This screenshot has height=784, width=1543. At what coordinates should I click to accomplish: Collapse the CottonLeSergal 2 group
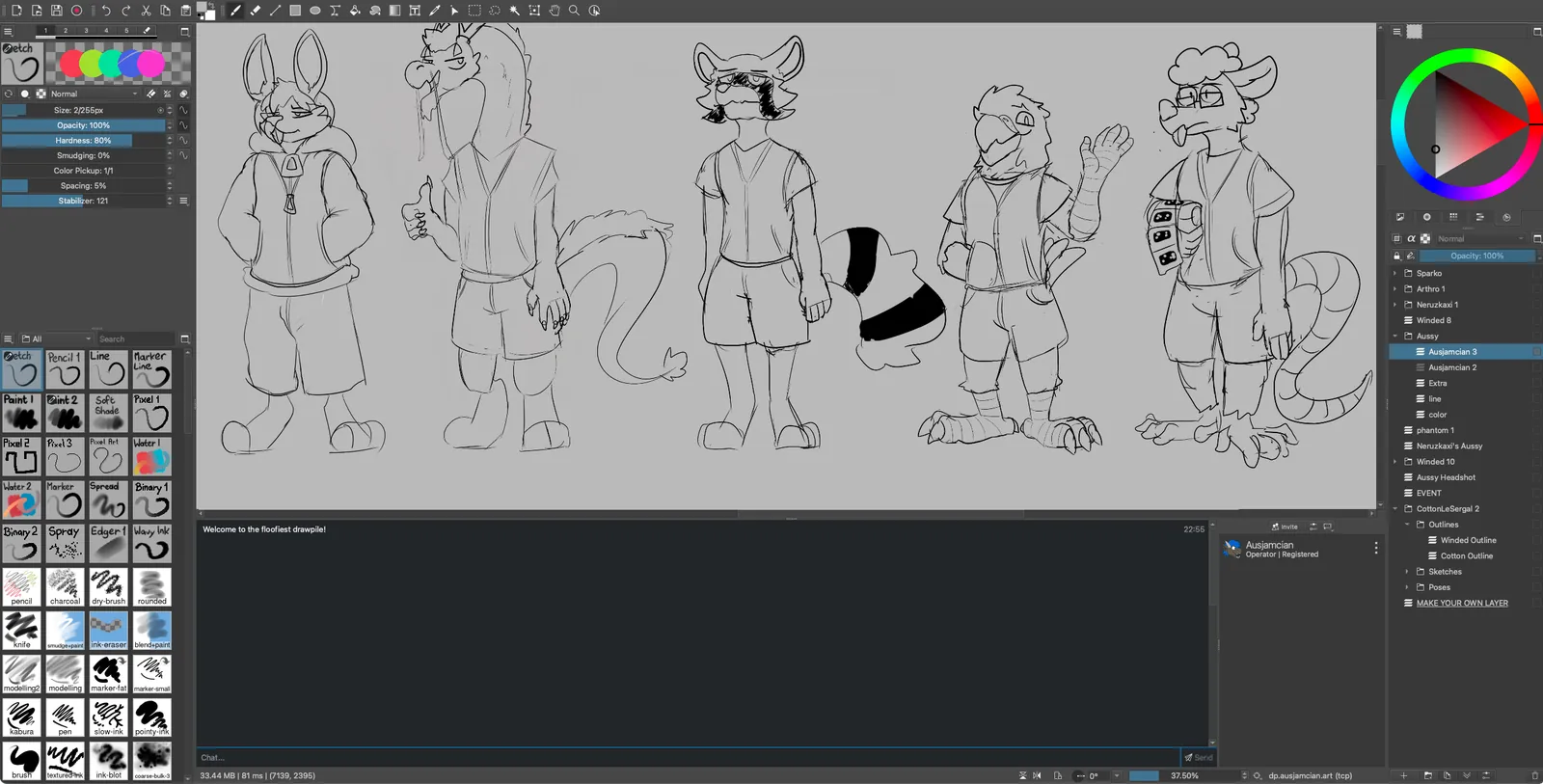[x=1394, y=509]
